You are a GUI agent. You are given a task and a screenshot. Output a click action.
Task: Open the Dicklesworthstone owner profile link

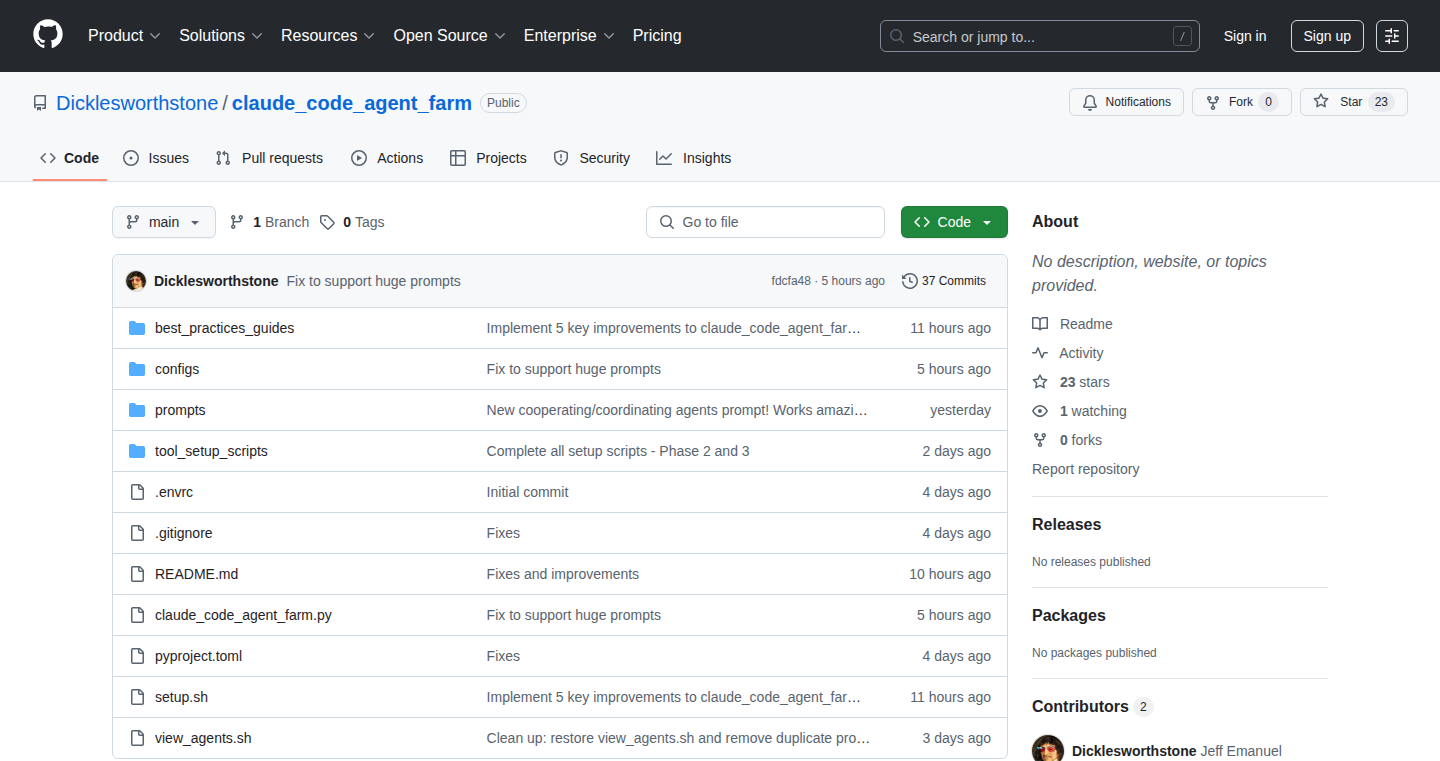click(x=137, y=103)
